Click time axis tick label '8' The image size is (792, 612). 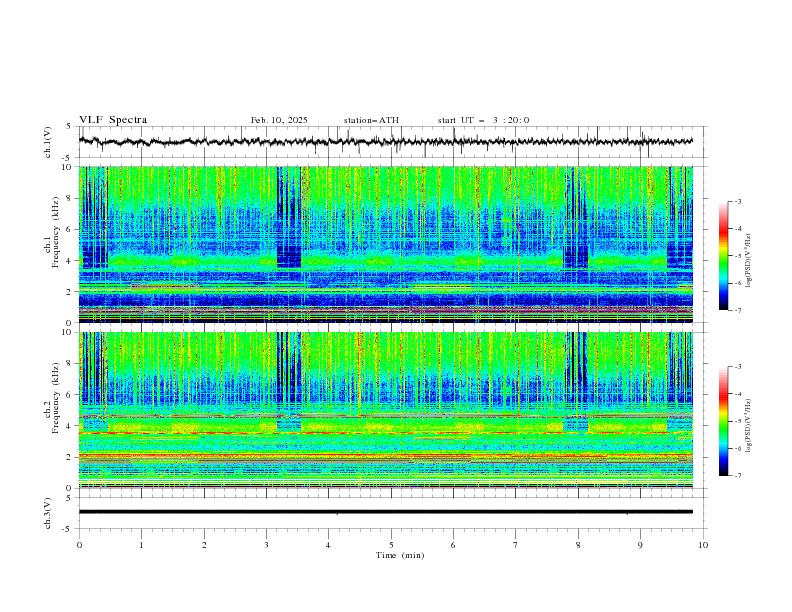tap(578, 545)
